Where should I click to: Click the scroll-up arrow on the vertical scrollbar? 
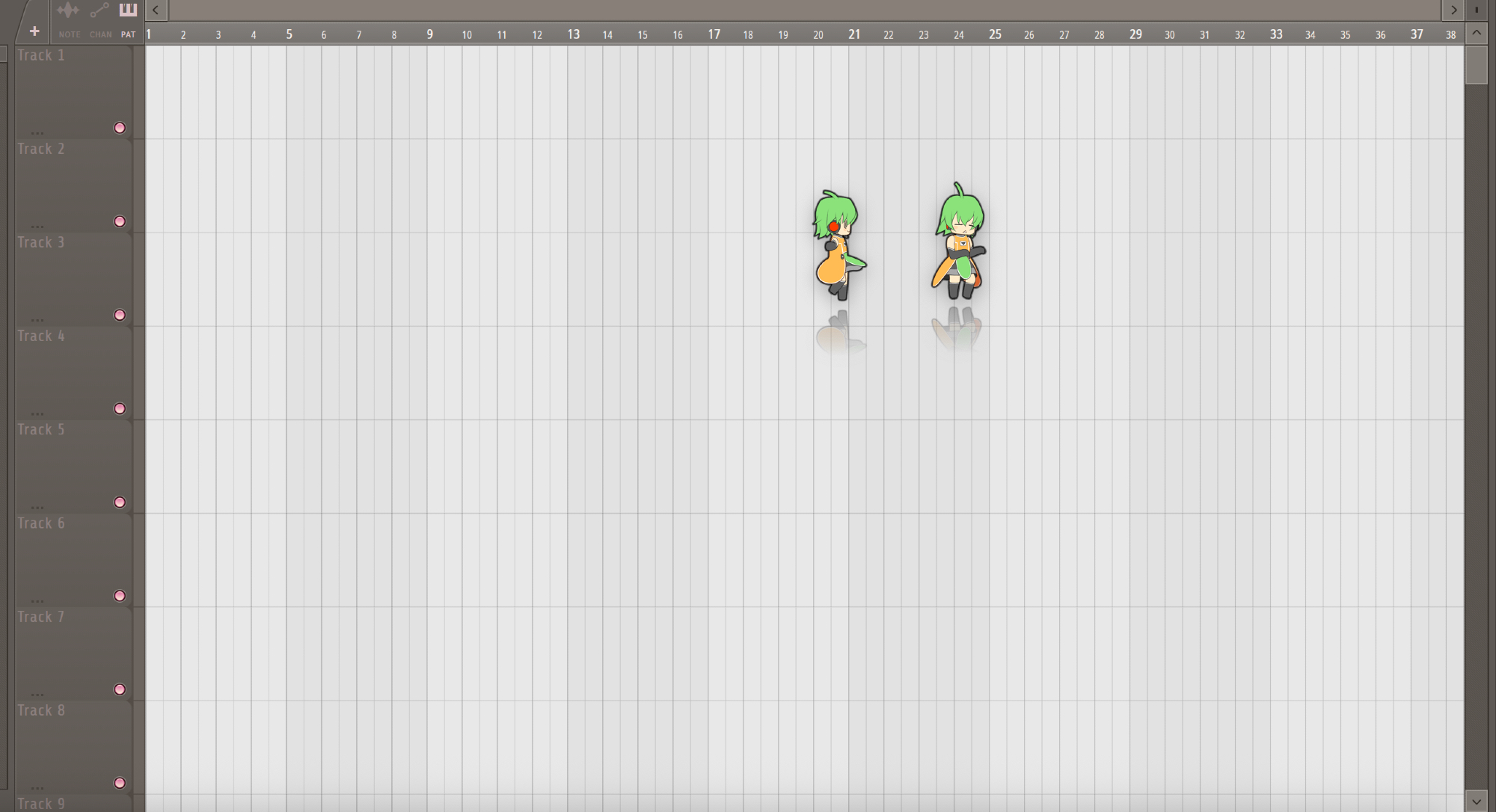tap(1477, 33)
